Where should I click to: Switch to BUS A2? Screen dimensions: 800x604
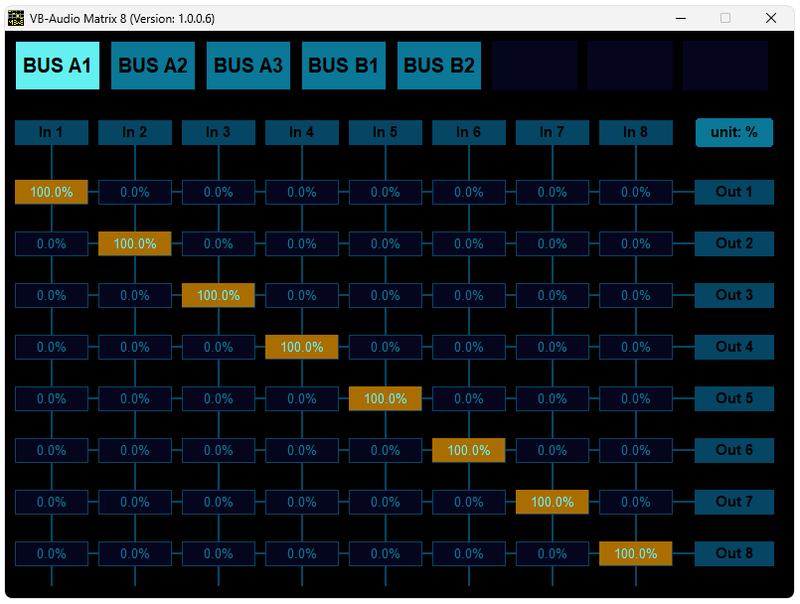pyautogui.click(x=153, y=66)
